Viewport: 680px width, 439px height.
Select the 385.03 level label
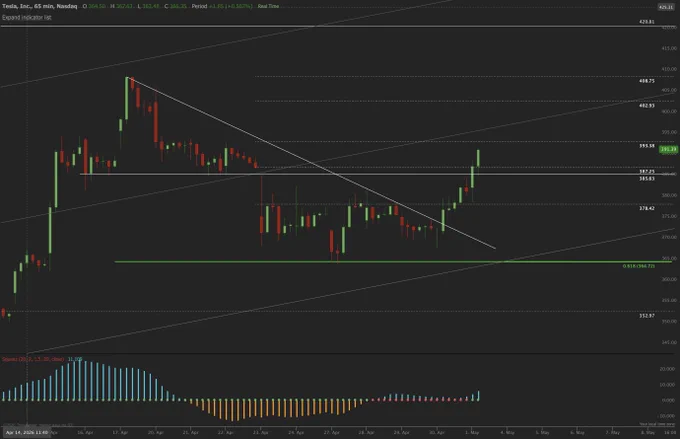tap(647, 178)
